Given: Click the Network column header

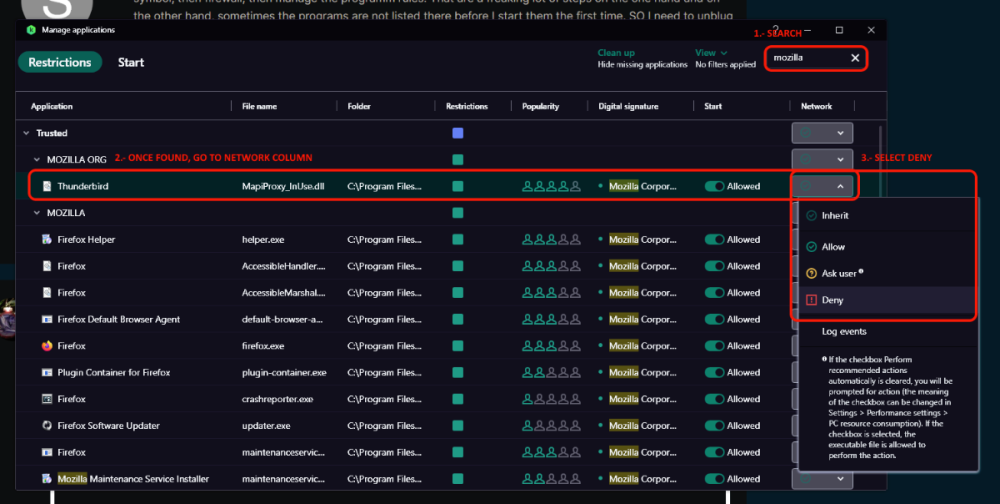Looking at the screenshot, I should 816,107.
